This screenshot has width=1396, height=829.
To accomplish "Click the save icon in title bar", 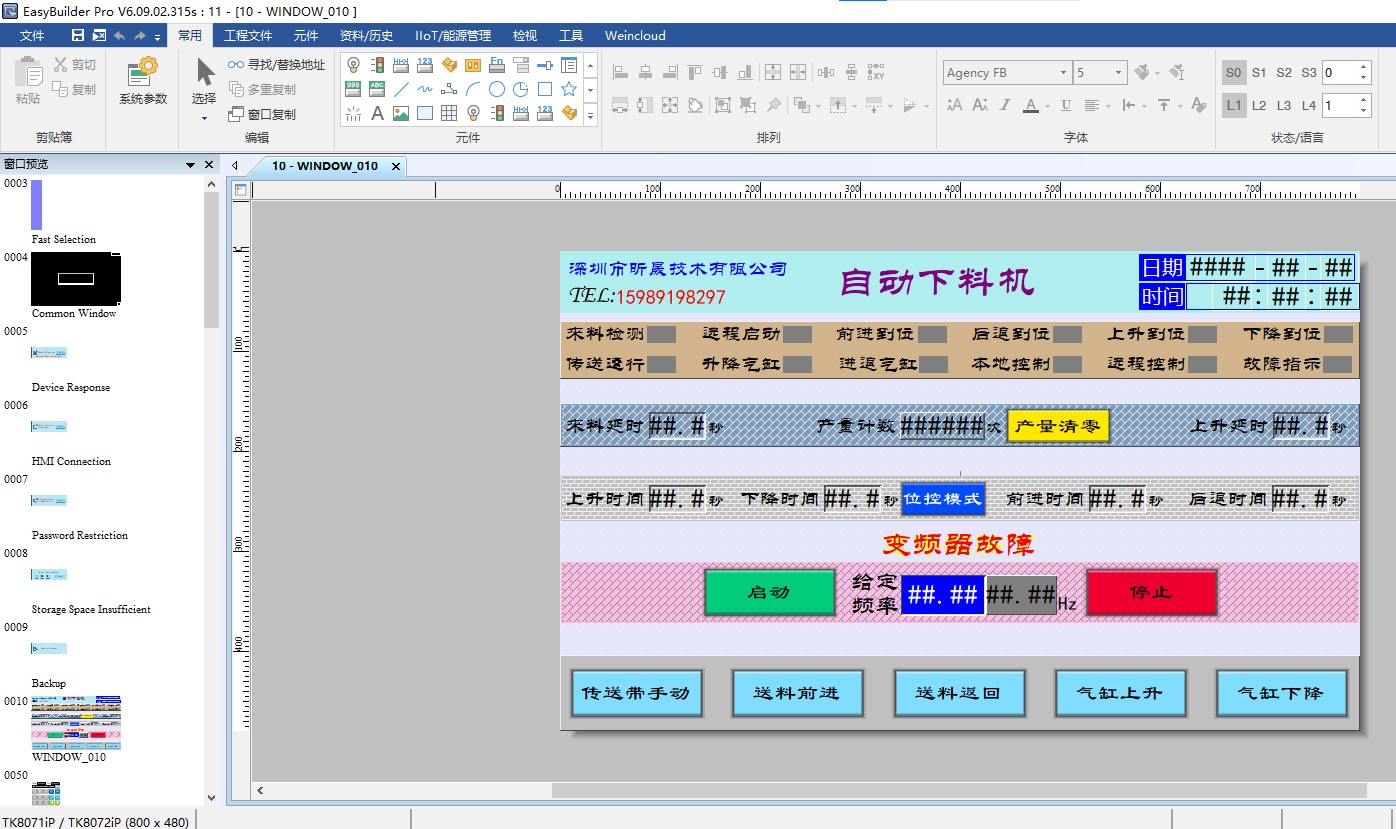I will 78,36.
